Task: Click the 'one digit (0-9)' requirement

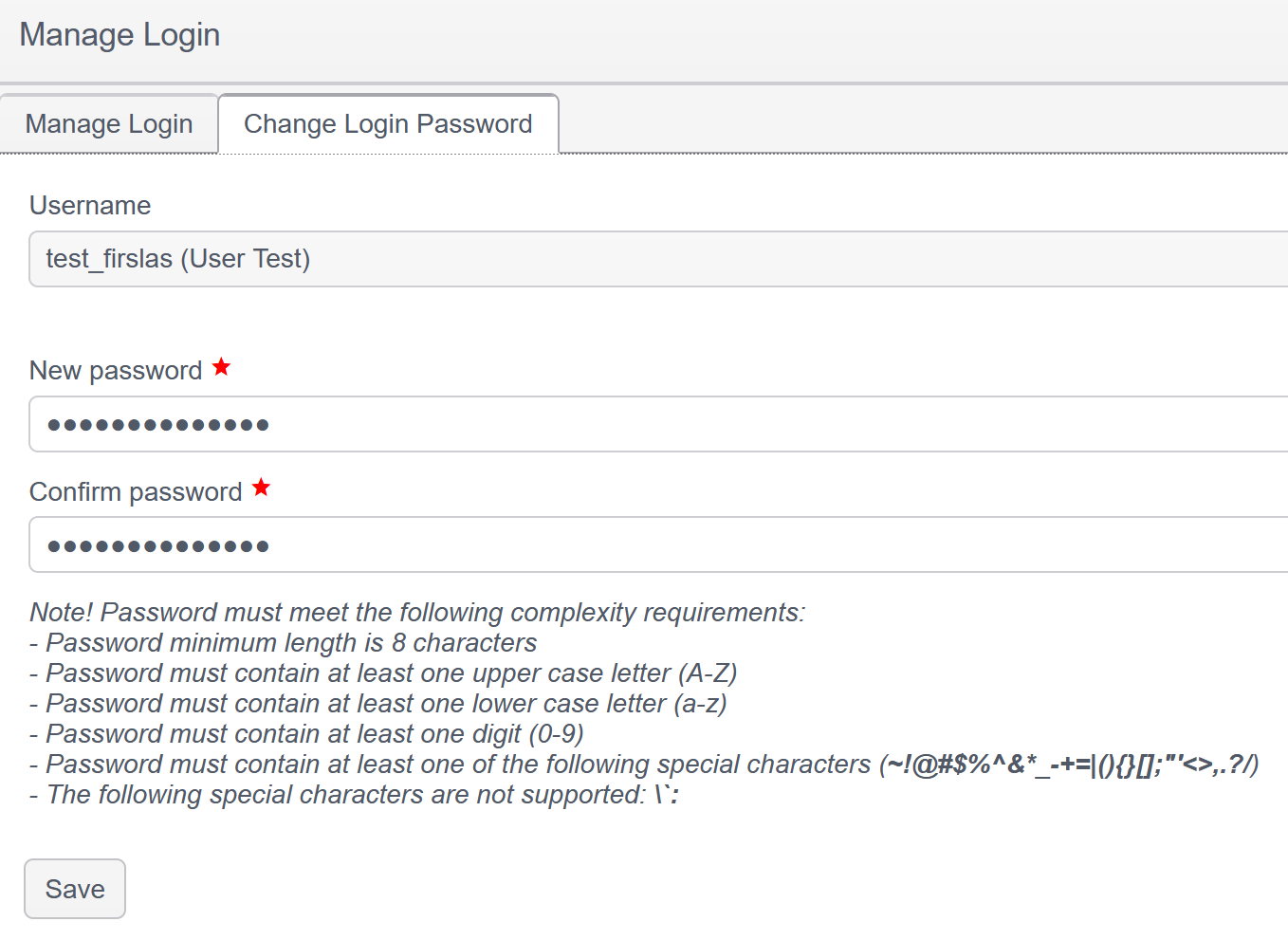Action: click(x=306, y=734)
